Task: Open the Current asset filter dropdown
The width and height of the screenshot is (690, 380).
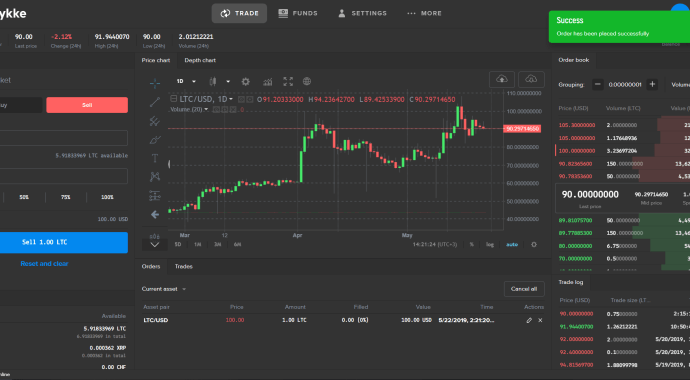Action: pyautogui.click(x=164, y=289)
